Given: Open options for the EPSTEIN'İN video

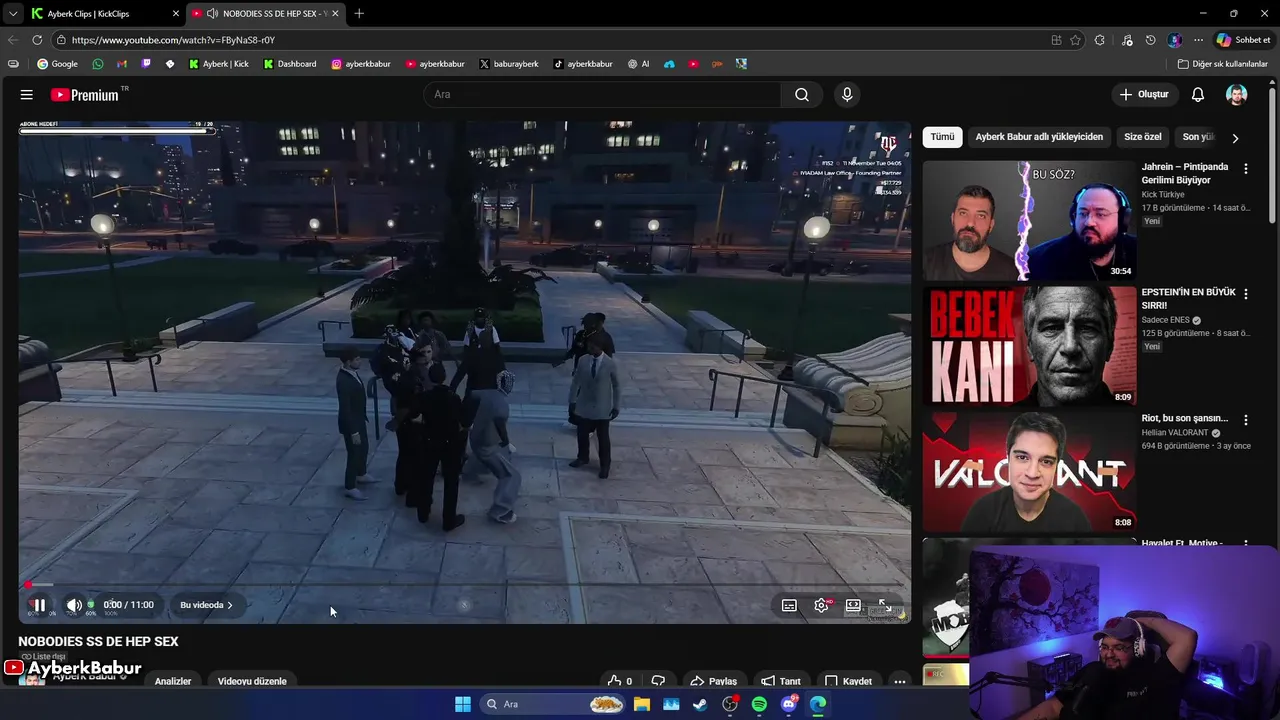Looking at the screenshot, I should pos(1245,295).
